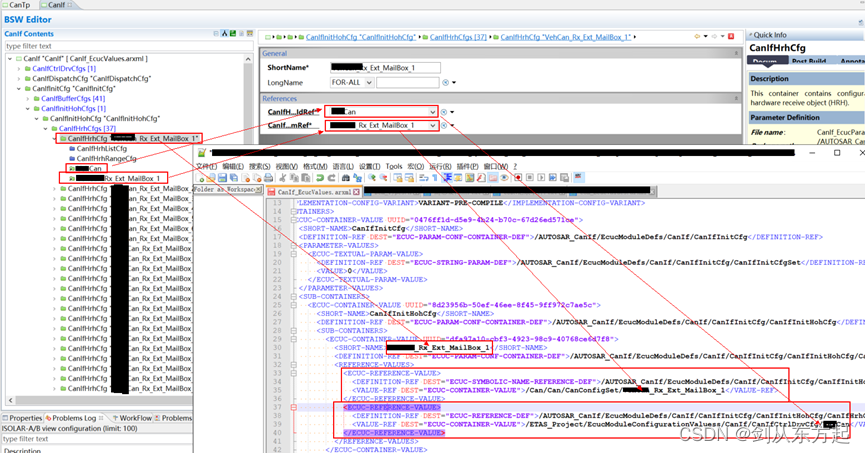Viewport: 865px width, 453px height.
Task: Open the CanIfH...IdRef reference dropdown
Action: [432, 111]
